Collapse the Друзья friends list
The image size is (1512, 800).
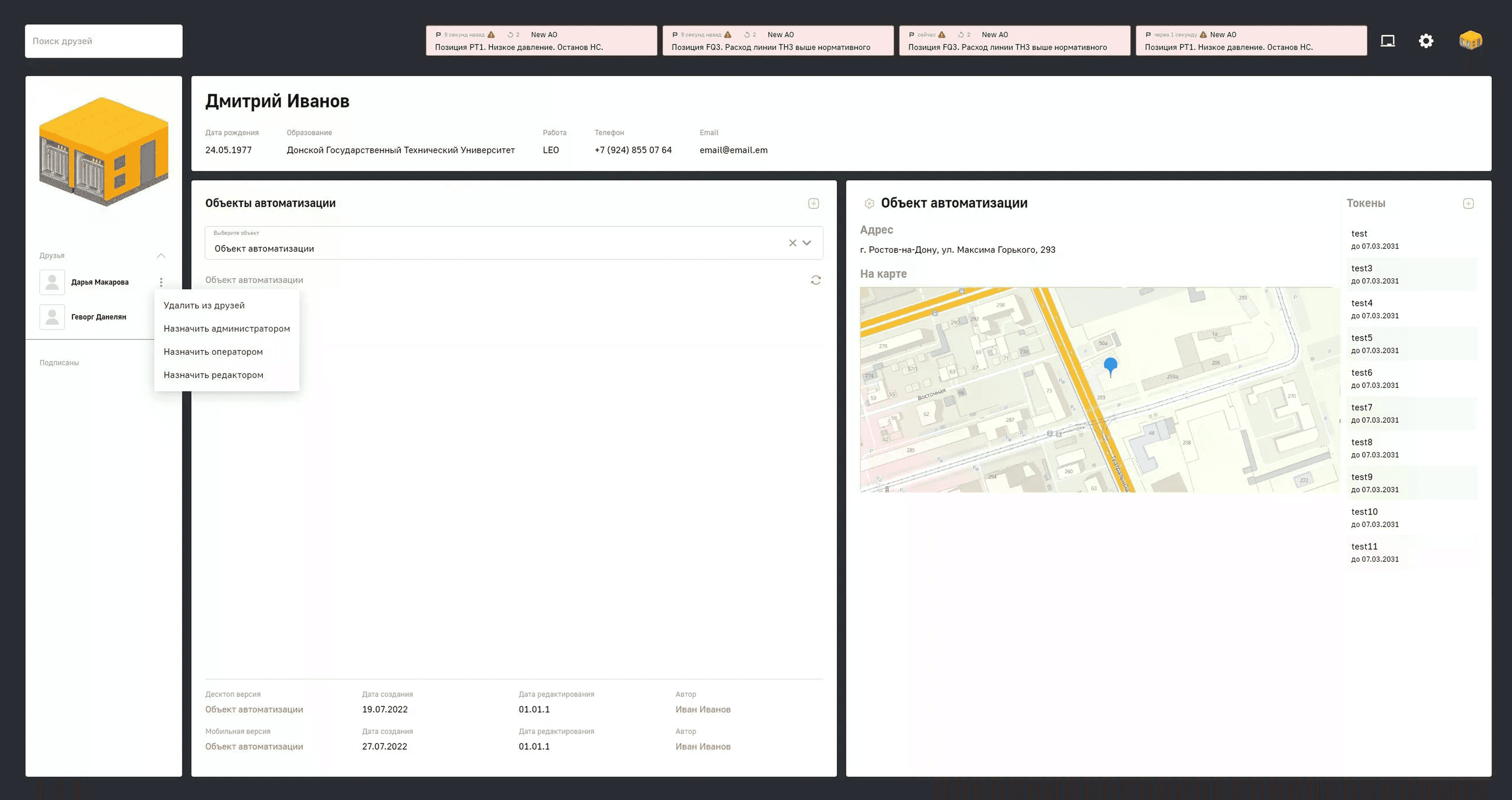161,256
